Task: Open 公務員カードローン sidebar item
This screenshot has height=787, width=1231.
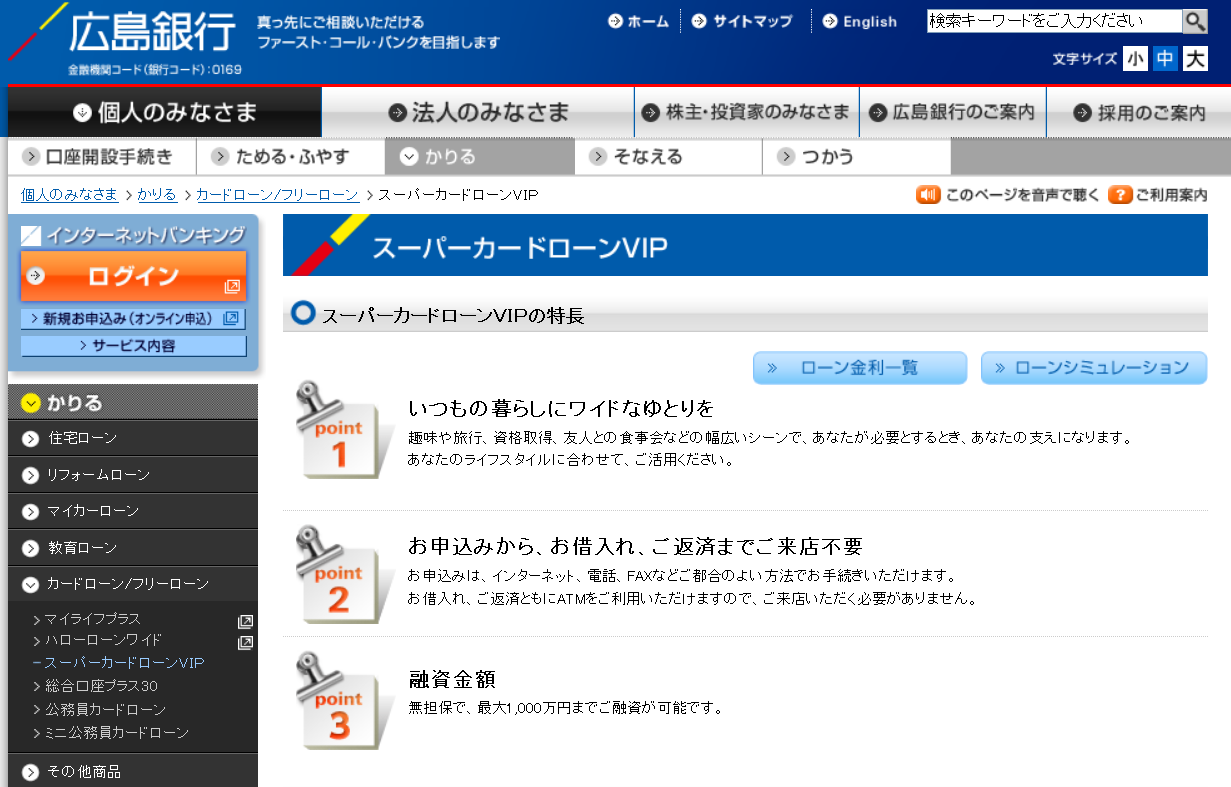Action: tap(105, 709)
